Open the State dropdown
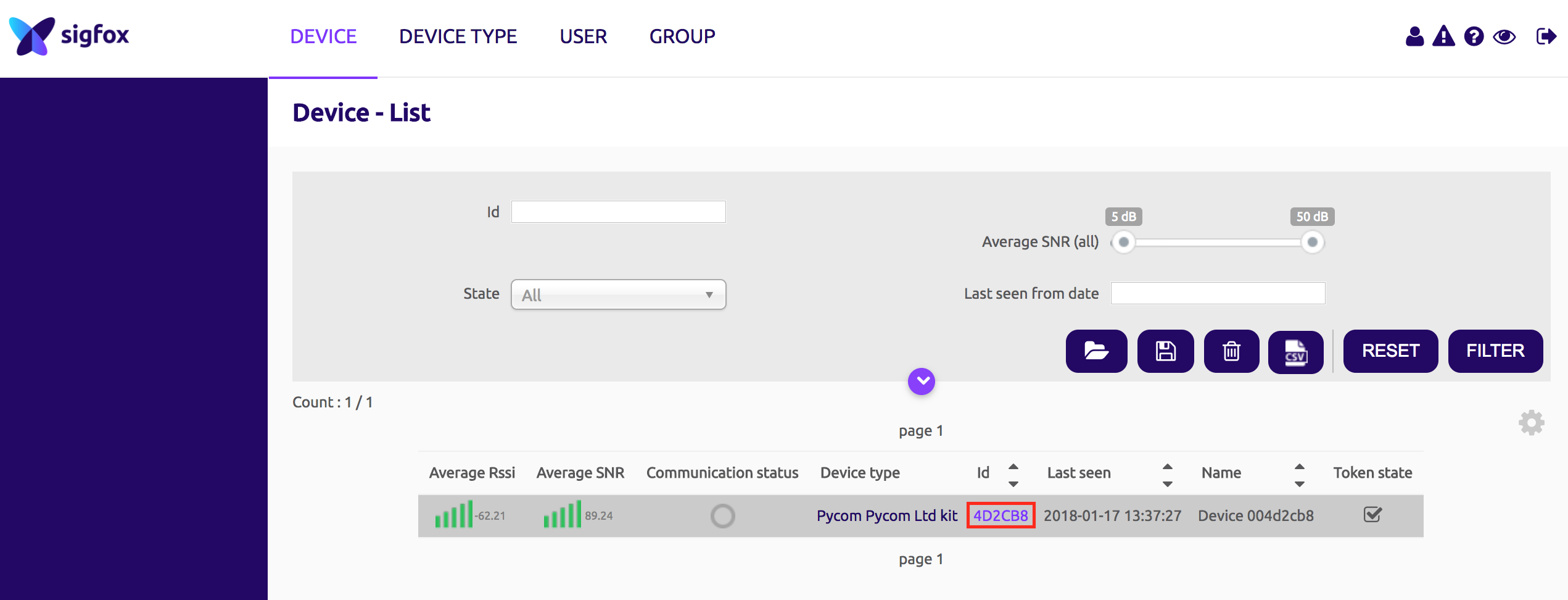 (618, 294)
